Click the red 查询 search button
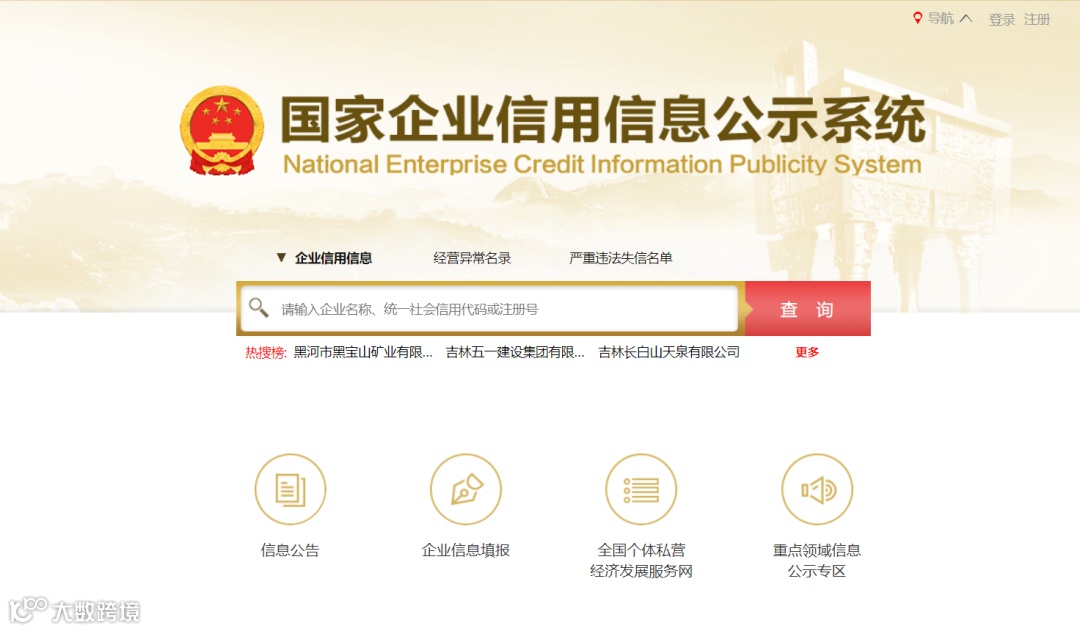The width and height of the screenshot is (1080, 631). tap(807, 309)
